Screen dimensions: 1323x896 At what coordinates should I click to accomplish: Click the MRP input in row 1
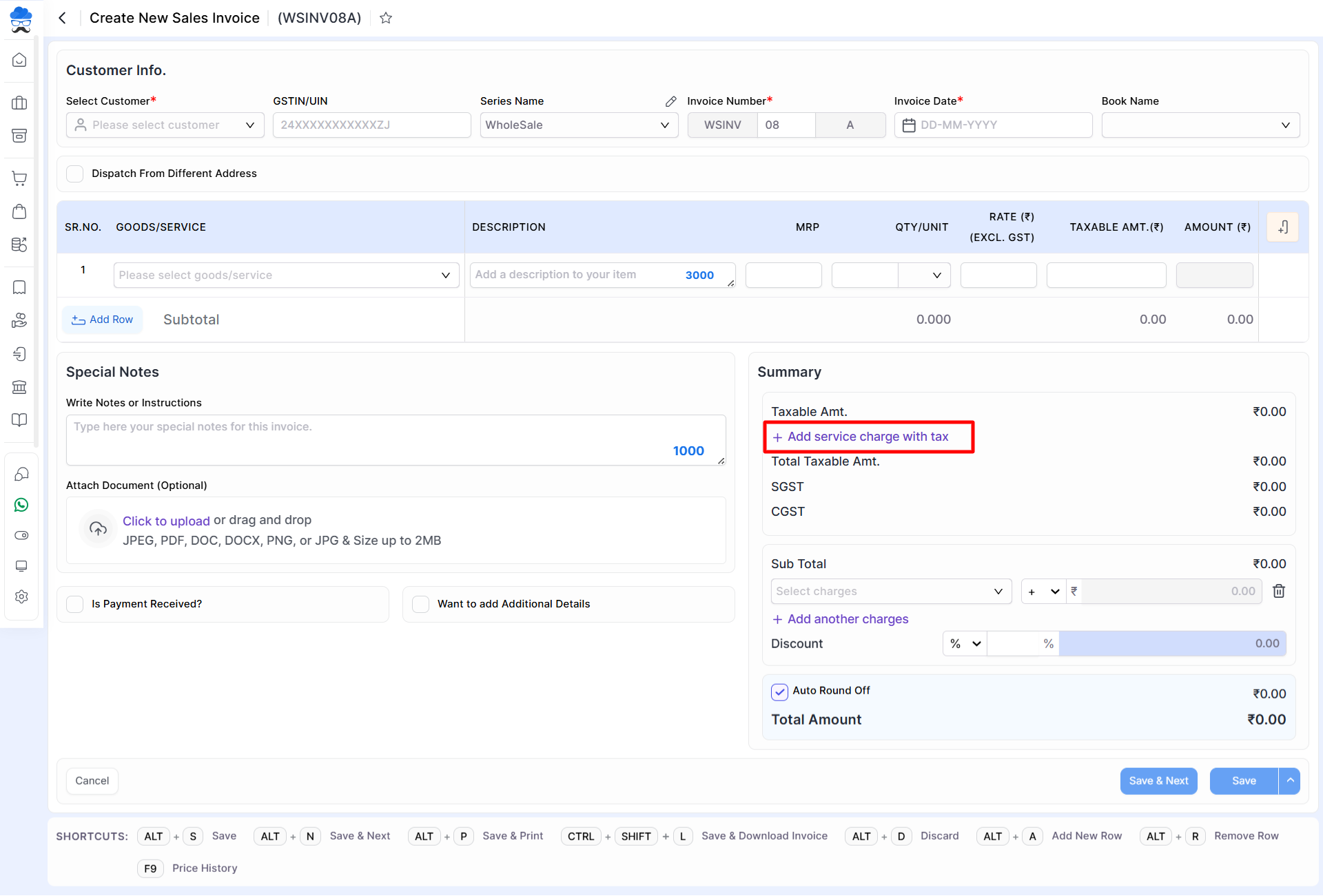(783, 275)
